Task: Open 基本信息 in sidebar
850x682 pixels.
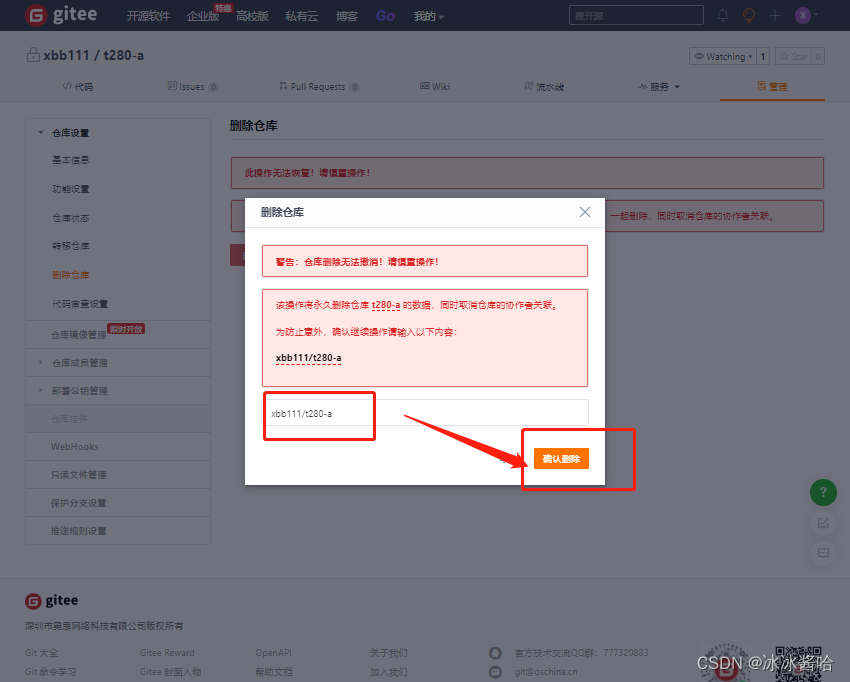Action: point(70,160)
